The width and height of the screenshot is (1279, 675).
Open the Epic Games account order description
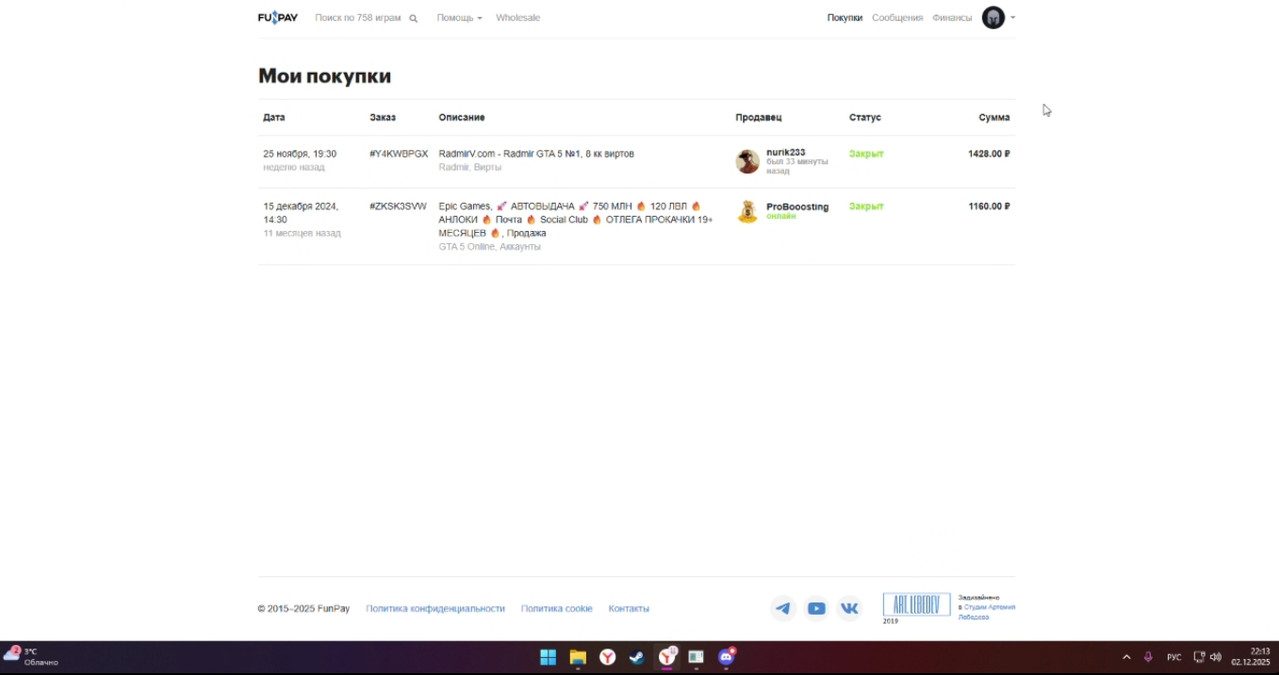(576, 219)
